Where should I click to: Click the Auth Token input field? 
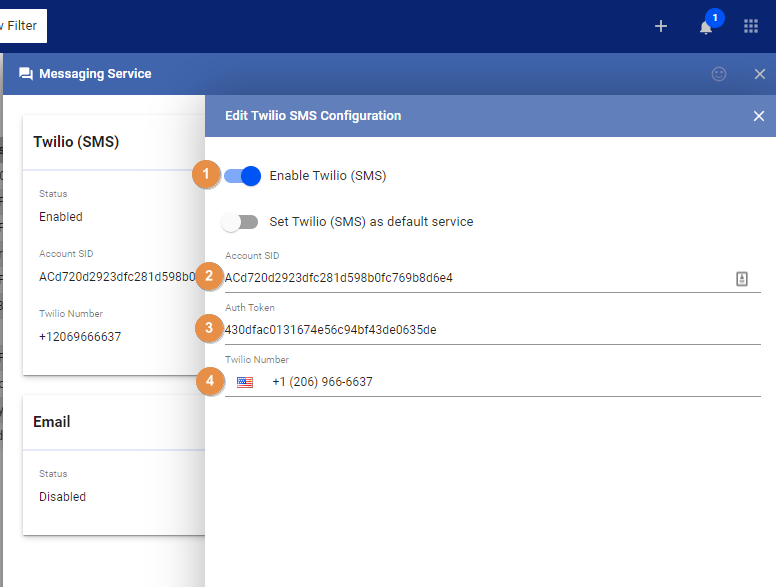tap(492, 330)
